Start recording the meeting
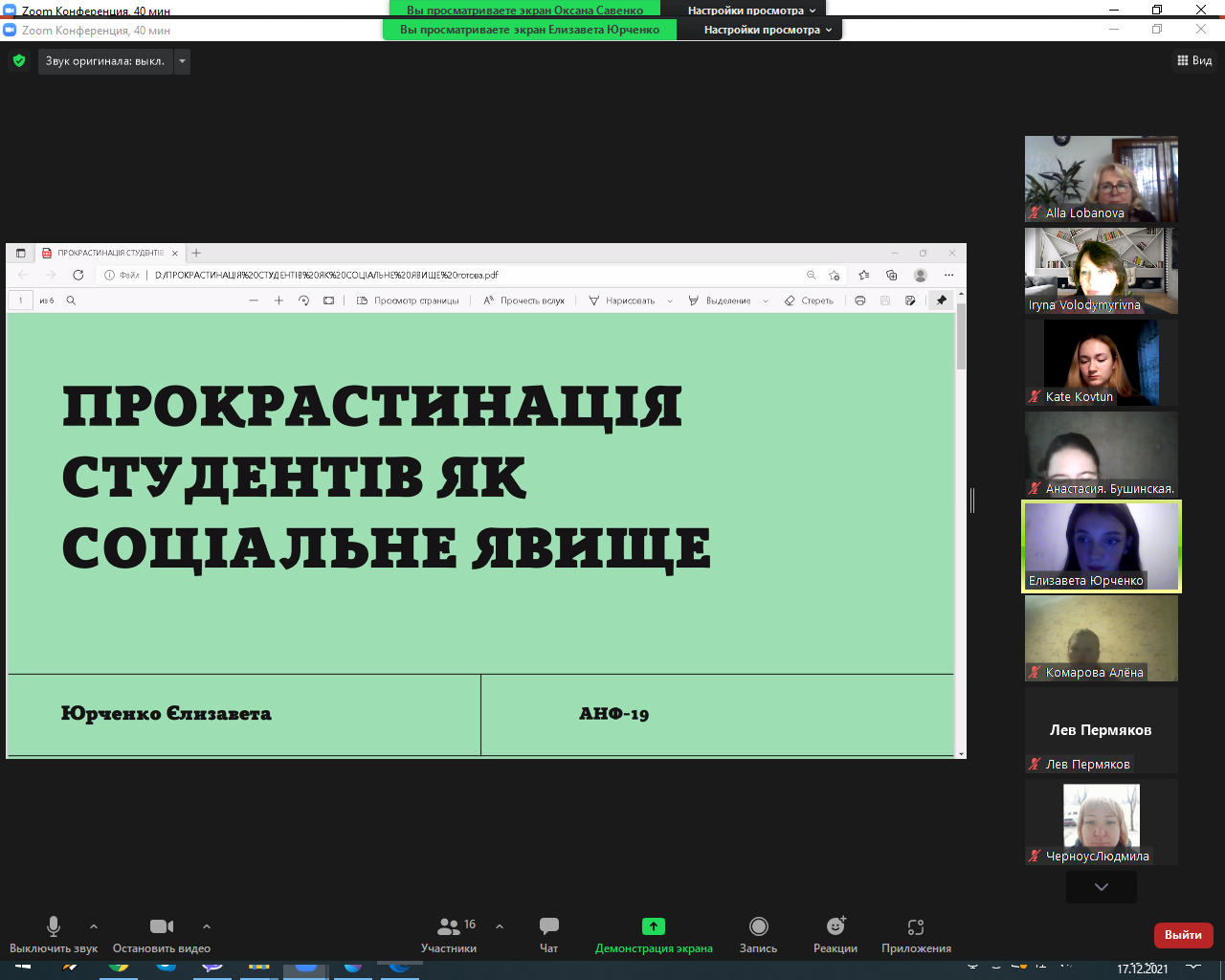1225x980 pixels. [x=758, y=934]
